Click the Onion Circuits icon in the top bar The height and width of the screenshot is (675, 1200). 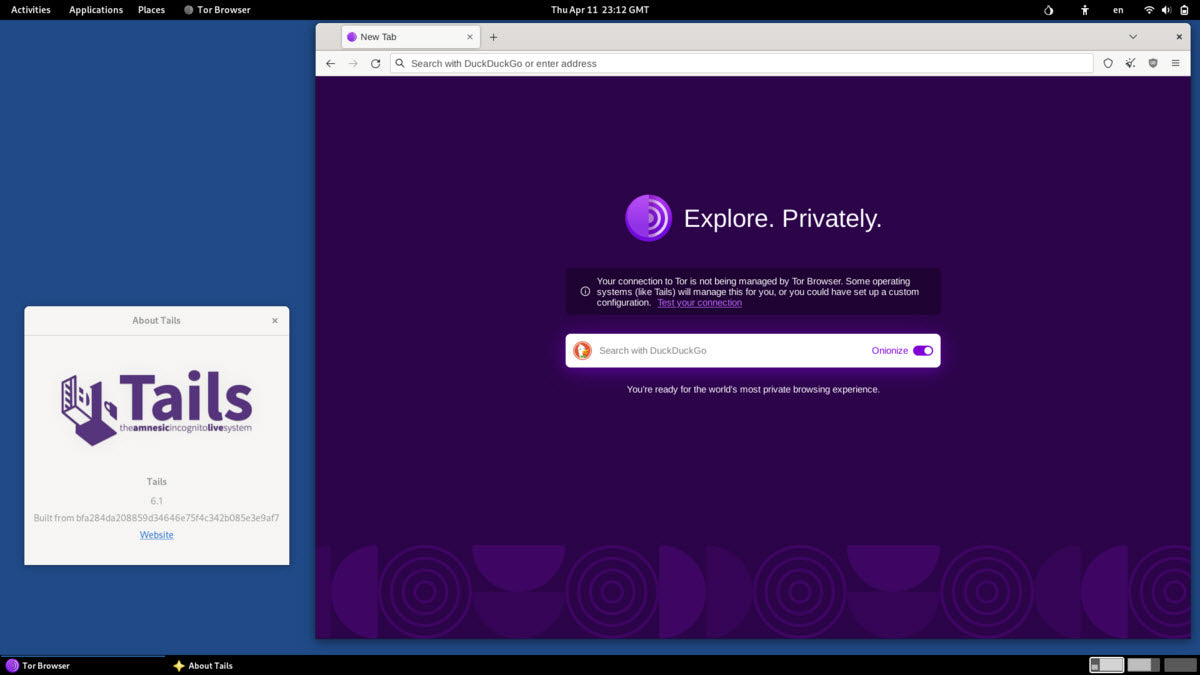pyautogui.click(x=1046, y=9)
